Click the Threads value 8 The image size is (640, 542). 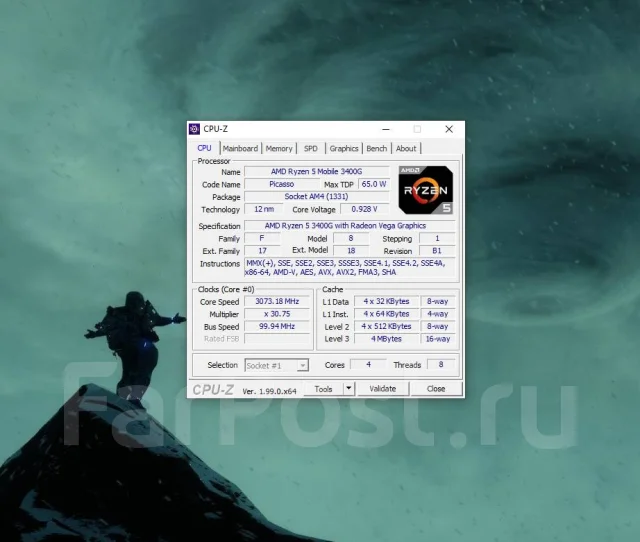click(x=441, y=364)
